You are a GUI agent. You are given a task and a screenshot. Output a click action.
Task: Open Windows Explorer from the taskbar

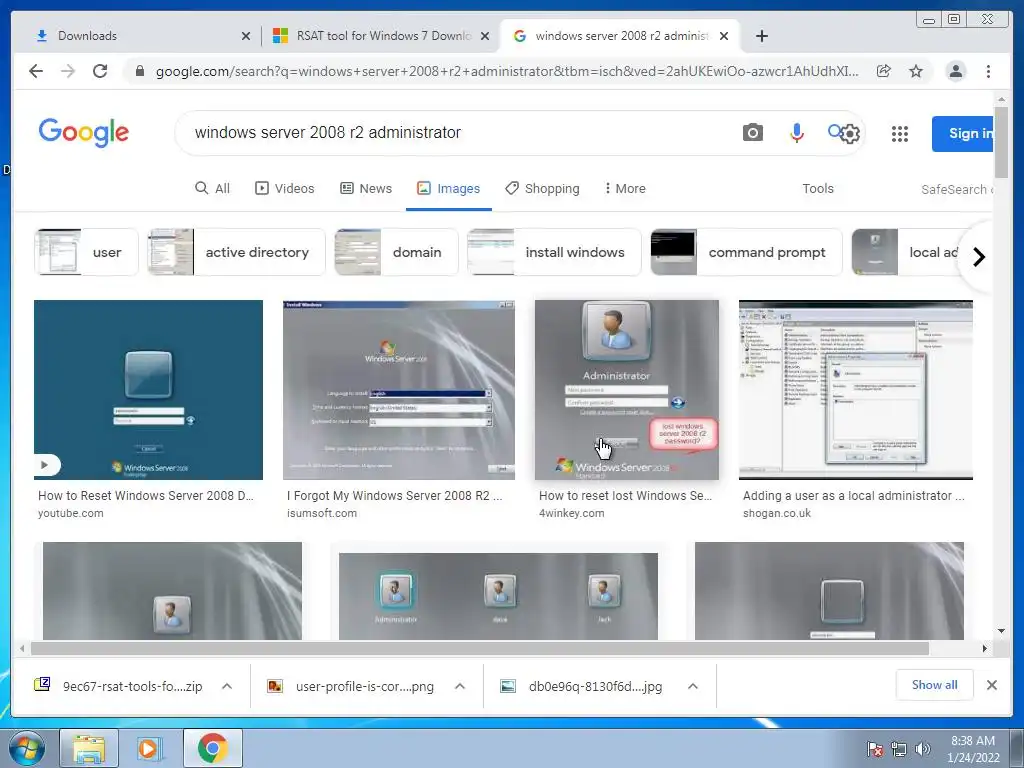coord(88,748)
